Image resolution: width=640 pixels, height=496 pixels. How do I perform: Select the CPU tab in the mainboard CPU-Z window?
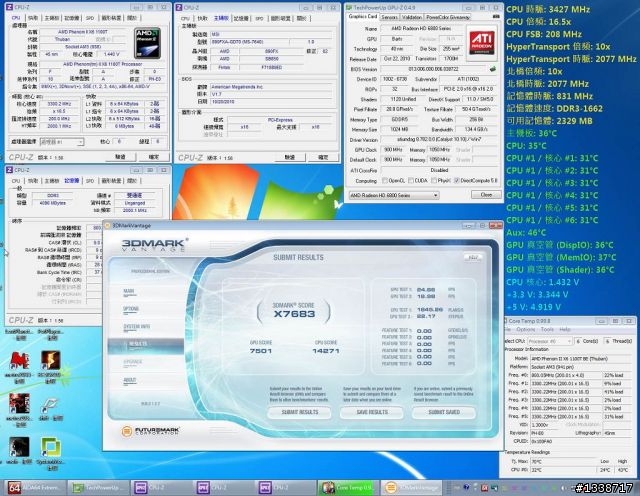coord(185,18)
